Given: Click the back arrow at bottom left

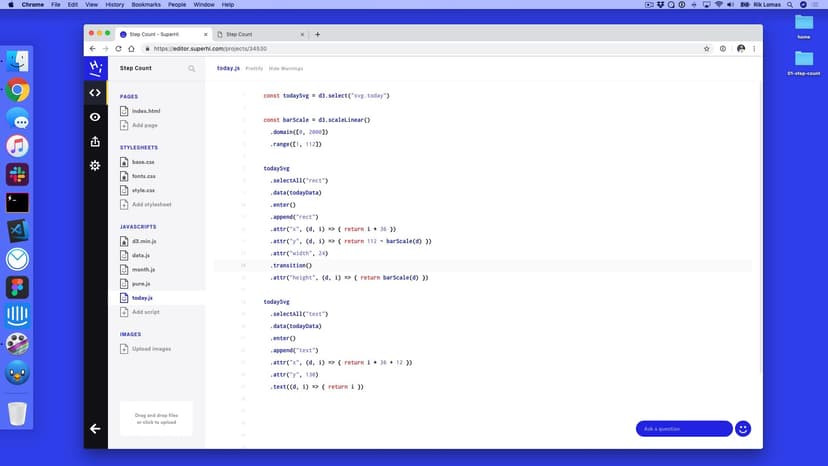Looking at the screenshot, I should point(95,428).
